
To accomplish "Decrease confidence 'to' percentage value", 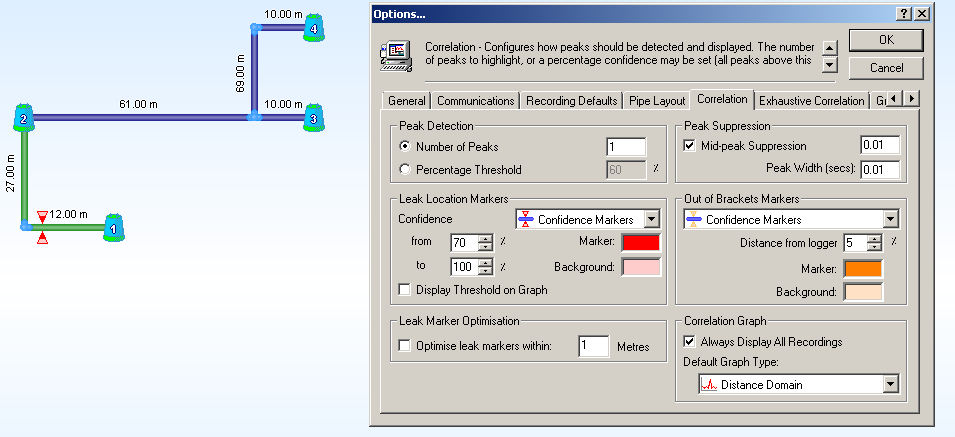I will coord(485,271).
